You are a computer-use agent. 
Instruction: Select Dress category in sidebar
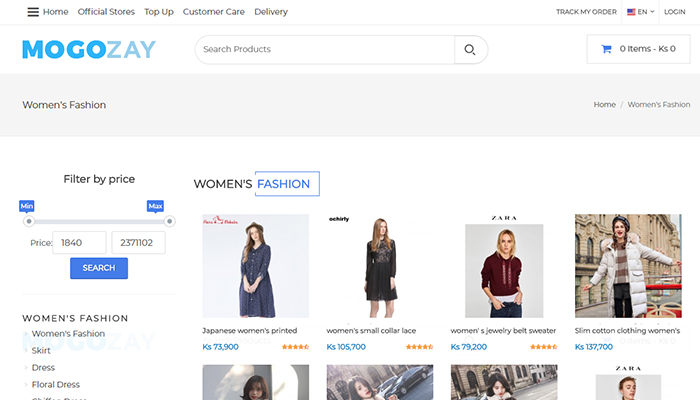(43, 367)
